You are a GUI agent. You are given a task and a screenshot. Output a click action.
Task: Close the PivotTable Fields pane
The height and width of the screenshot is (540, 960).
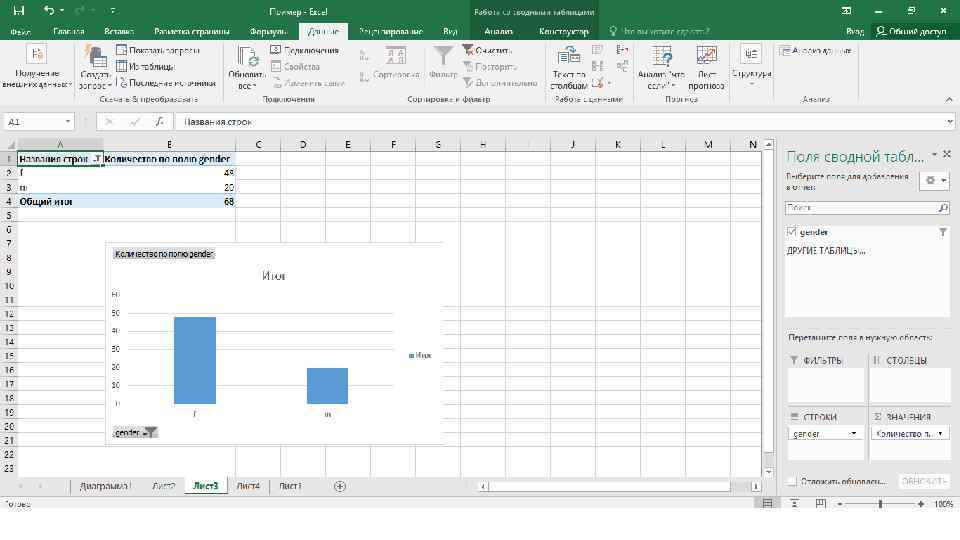[x=947, y=154]
